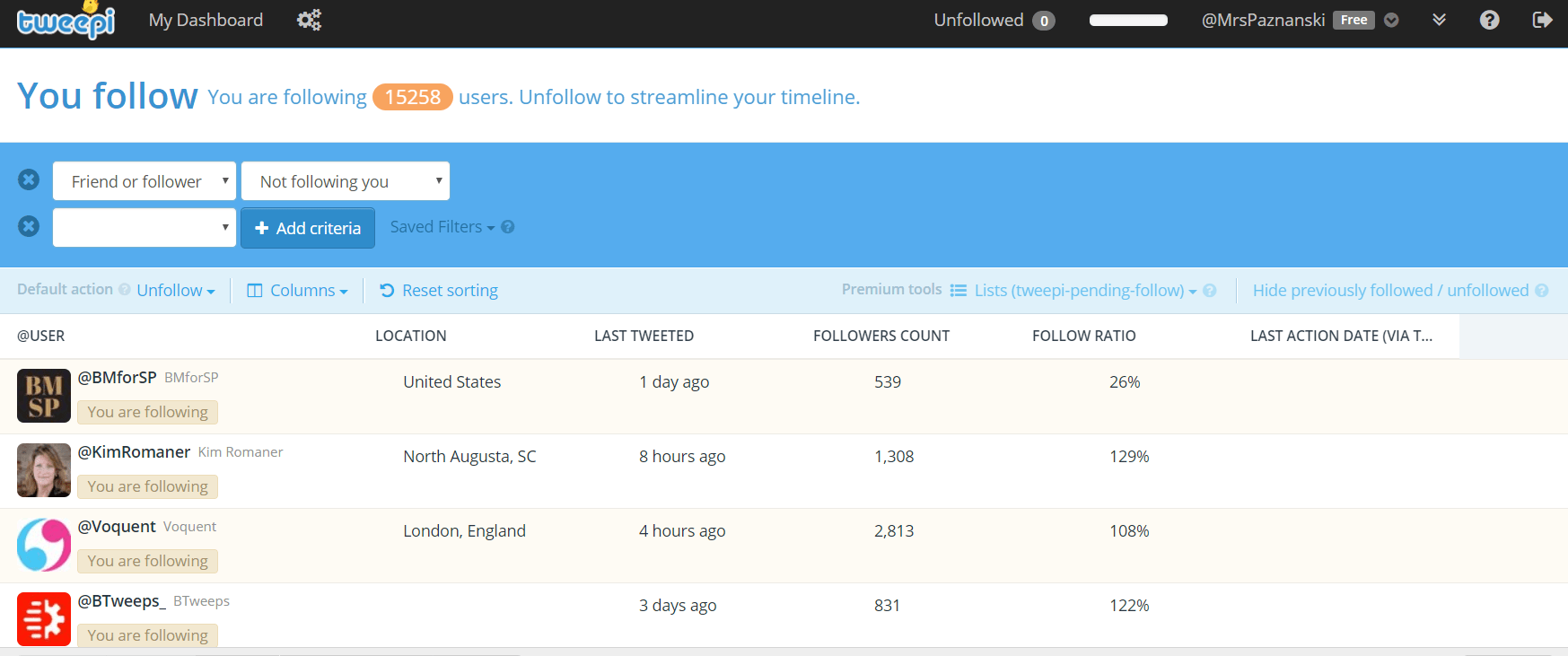Click the Unfollowed 0 count badge
The height and width of the screenshot is (656, 1568).
coord(1044,21)
